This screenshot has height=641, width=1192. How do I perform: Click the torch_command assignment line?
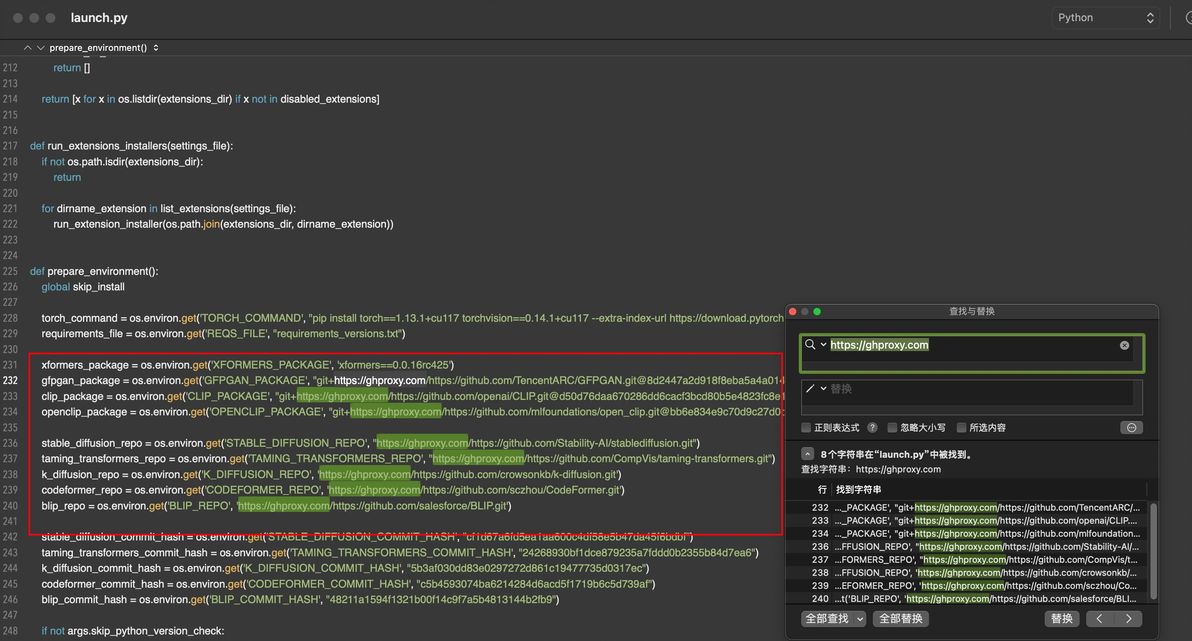(x=412, y=318)
